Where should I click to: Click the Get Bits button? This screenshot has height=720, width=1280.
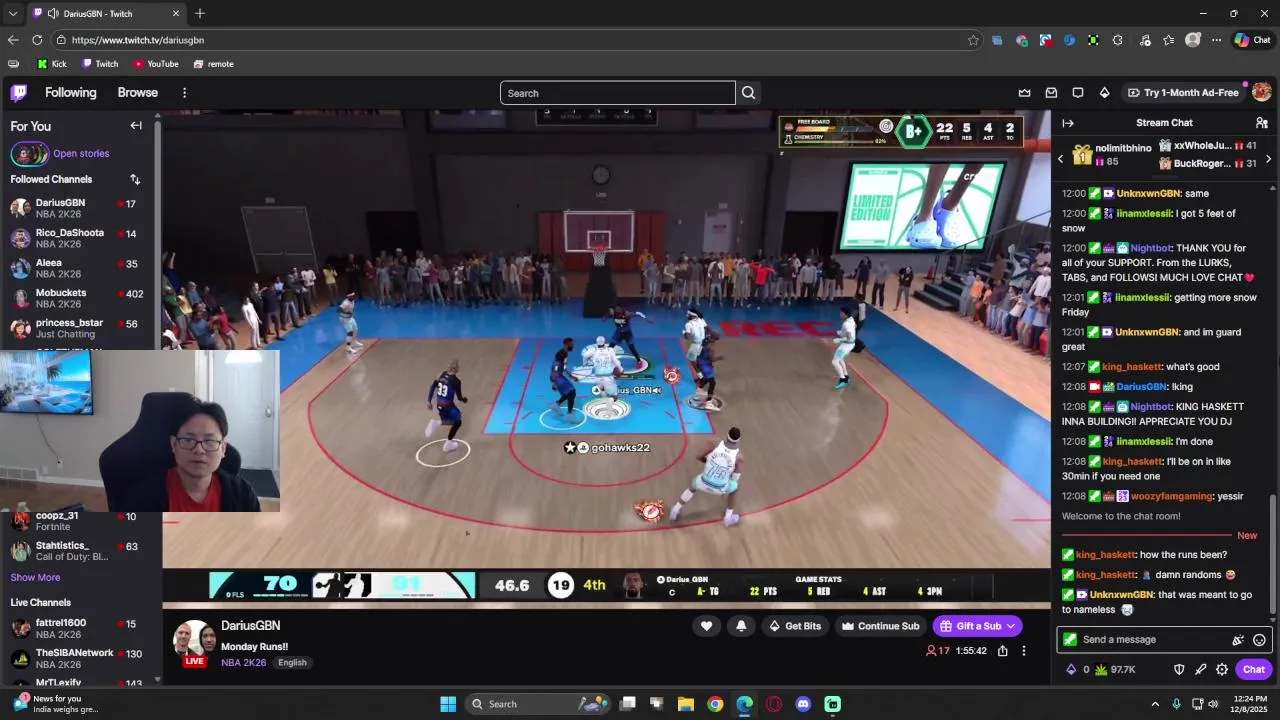[795, 626]
